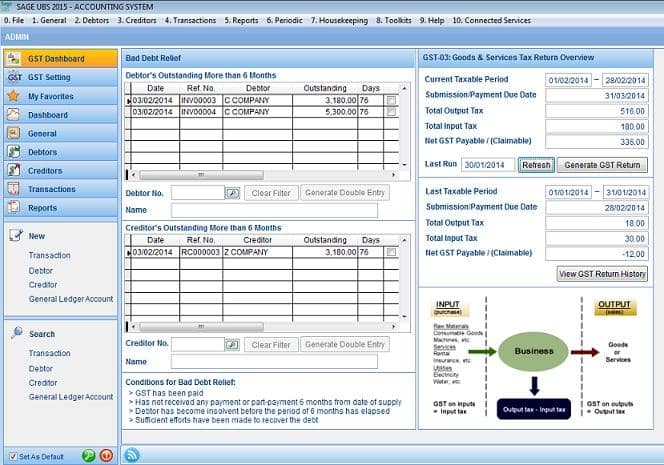The height and width of the screenshot is (465, 664).
Task: Tick checkbox for creditor RC000003 row
Action: (x=391, y=252)
